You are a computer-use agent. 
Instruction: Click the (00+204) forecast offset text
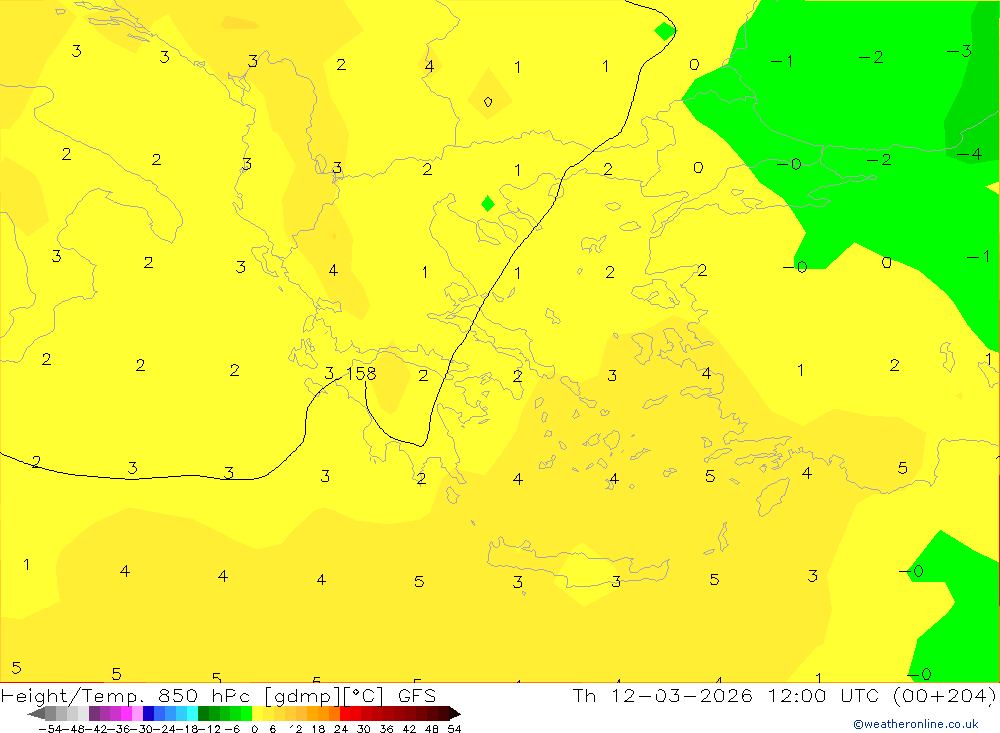click(x=945, y=695)
